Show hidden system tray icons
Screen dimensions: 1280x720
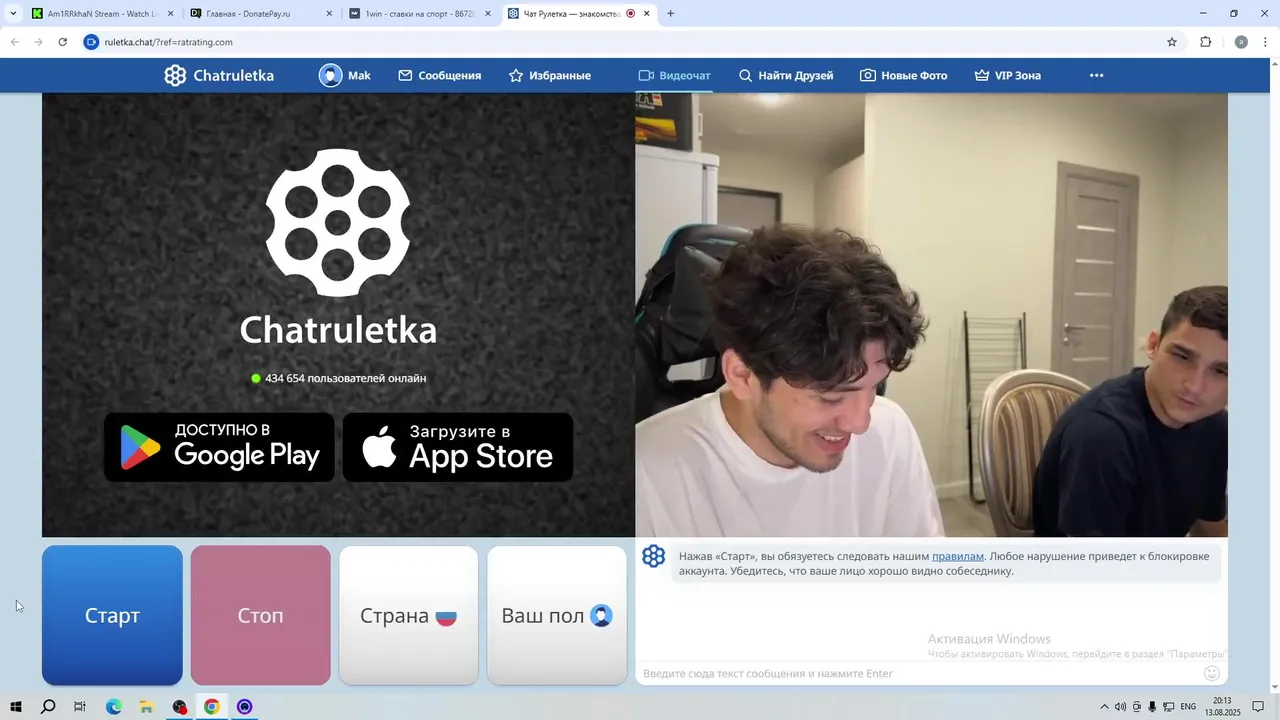point(1104,707)
